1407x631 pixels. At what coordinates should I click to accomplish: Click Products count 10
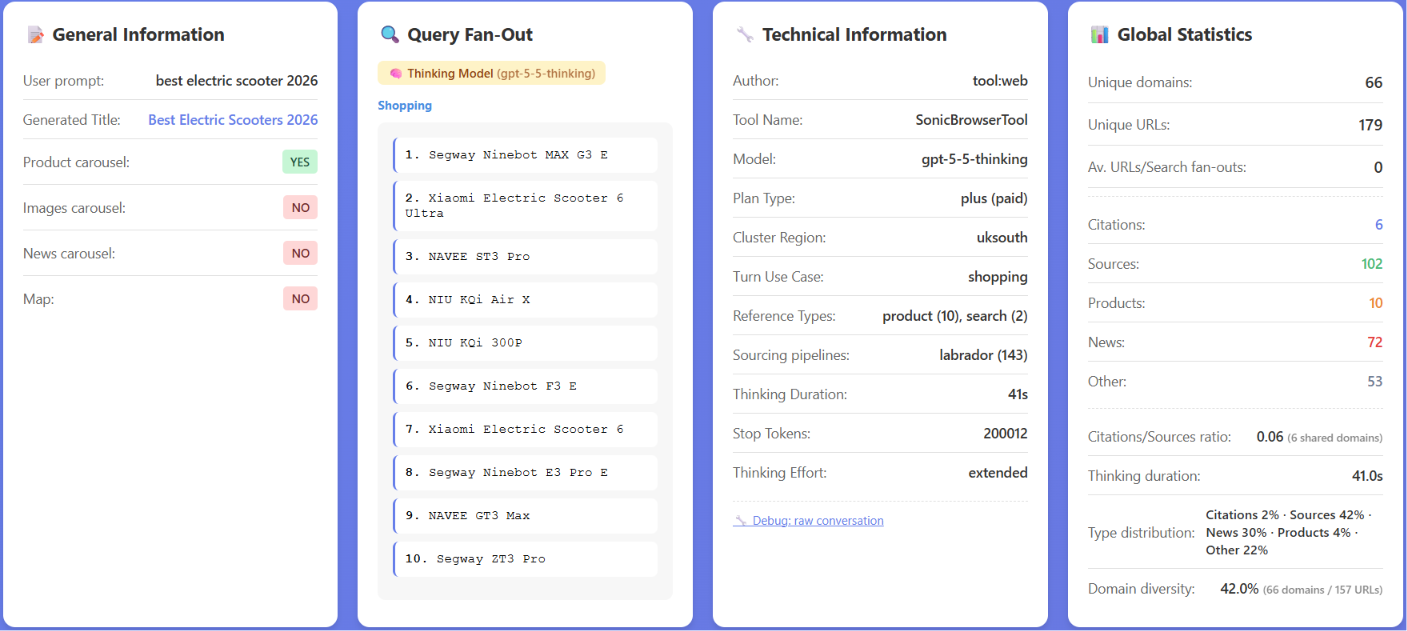(x=1376, y=303)
